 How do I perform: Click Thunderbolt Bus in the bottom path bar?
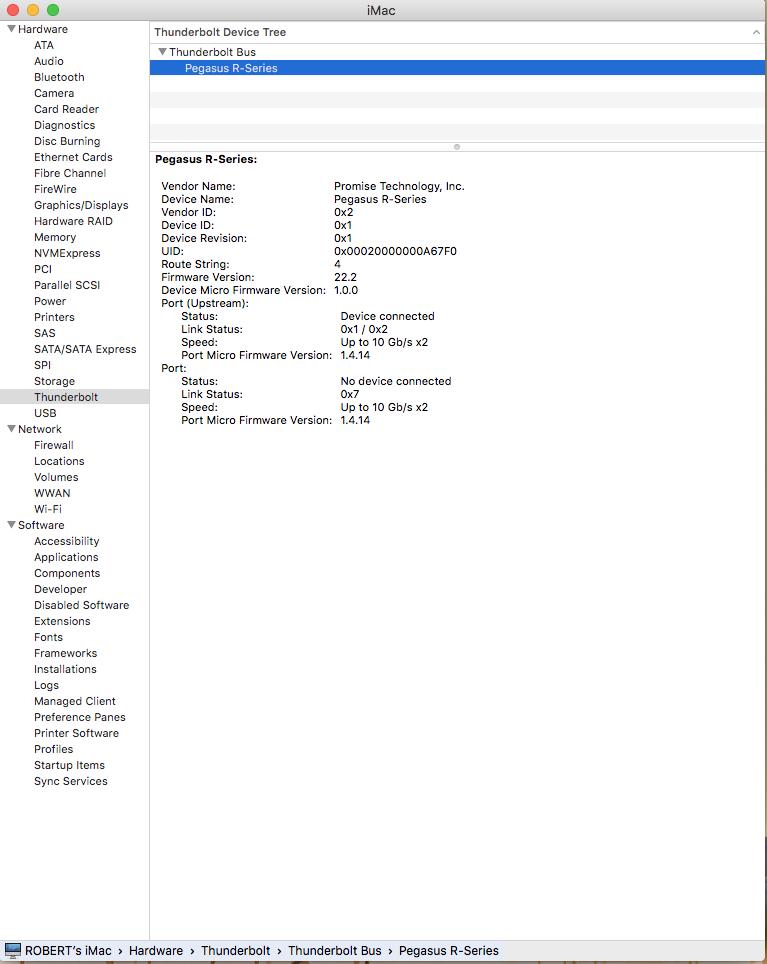[x=335, y=950]
